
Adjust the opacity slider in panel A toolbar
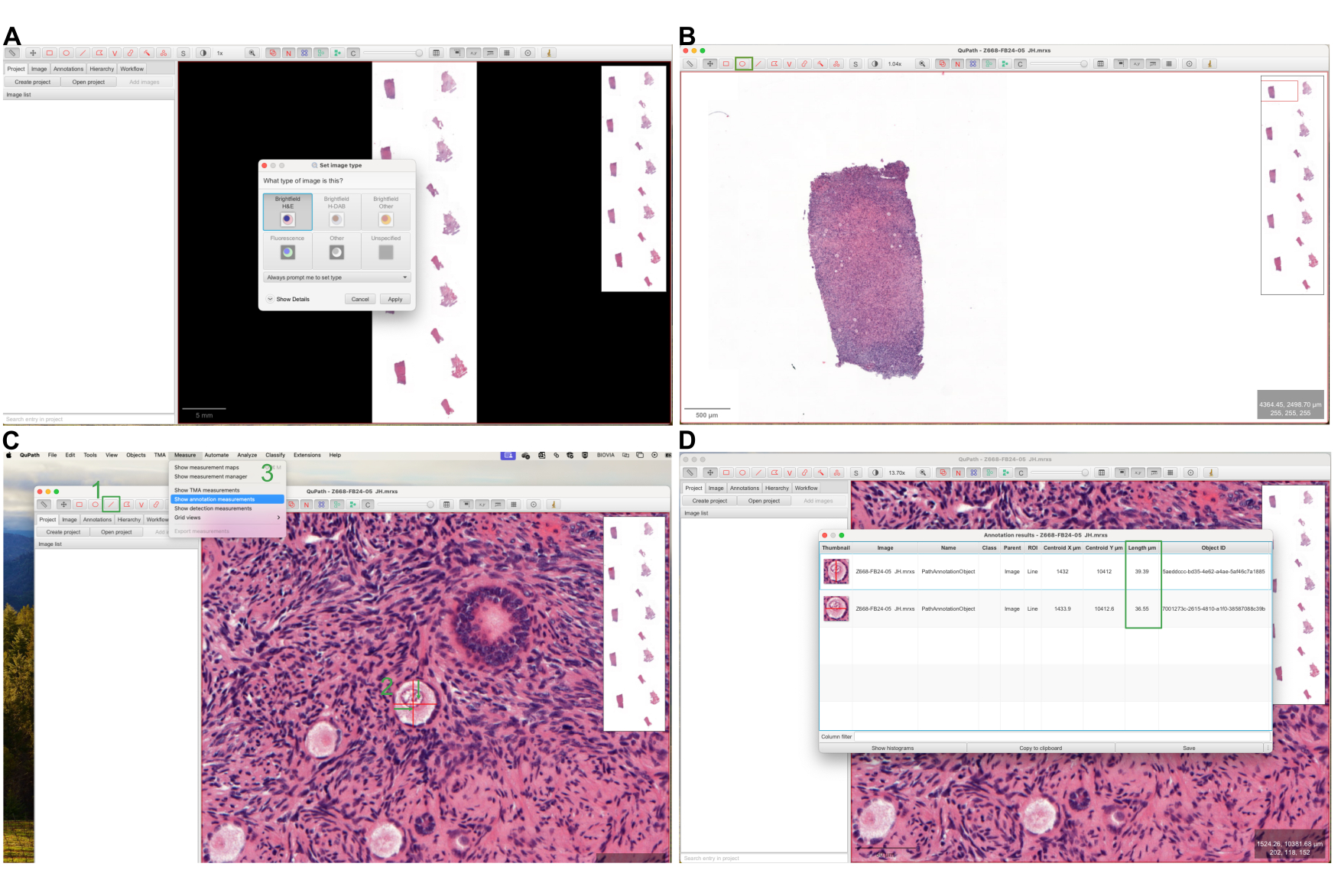393,53
